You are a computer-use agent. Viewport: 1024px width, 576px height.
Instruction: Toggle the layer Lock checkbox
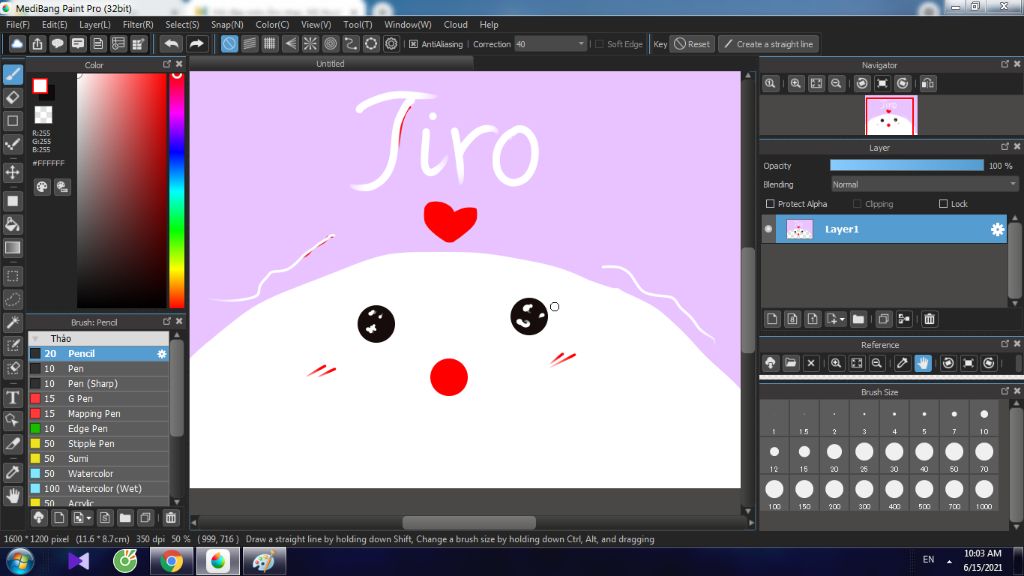coord(943,204)
